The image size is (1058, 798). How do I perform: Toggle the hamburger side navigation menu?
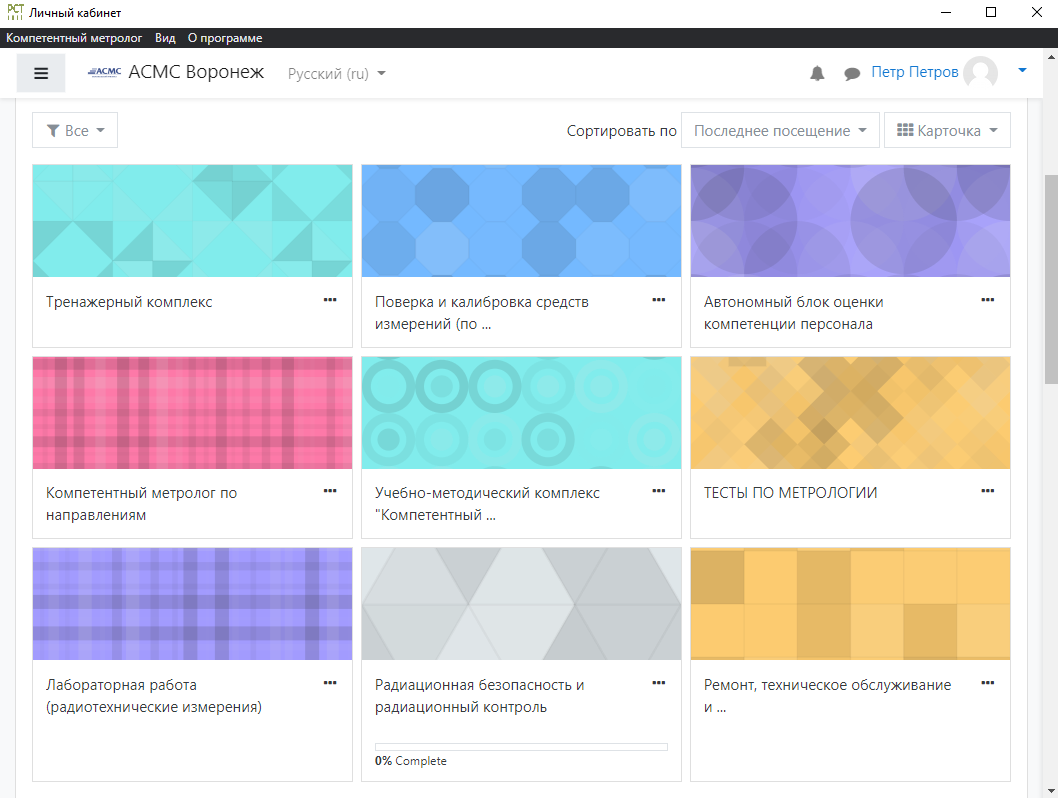pyautogui.click(x=41, y=73)
